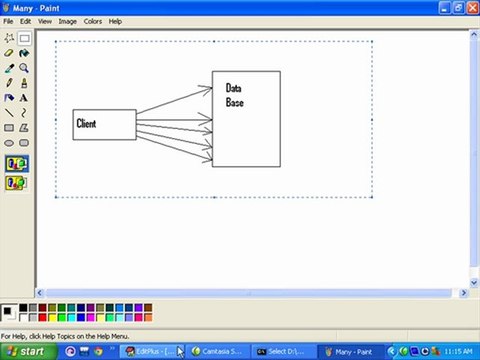Click the horizontal scrollbar left arrow
This screenshot has height=360, width=480.
point(40,293)
